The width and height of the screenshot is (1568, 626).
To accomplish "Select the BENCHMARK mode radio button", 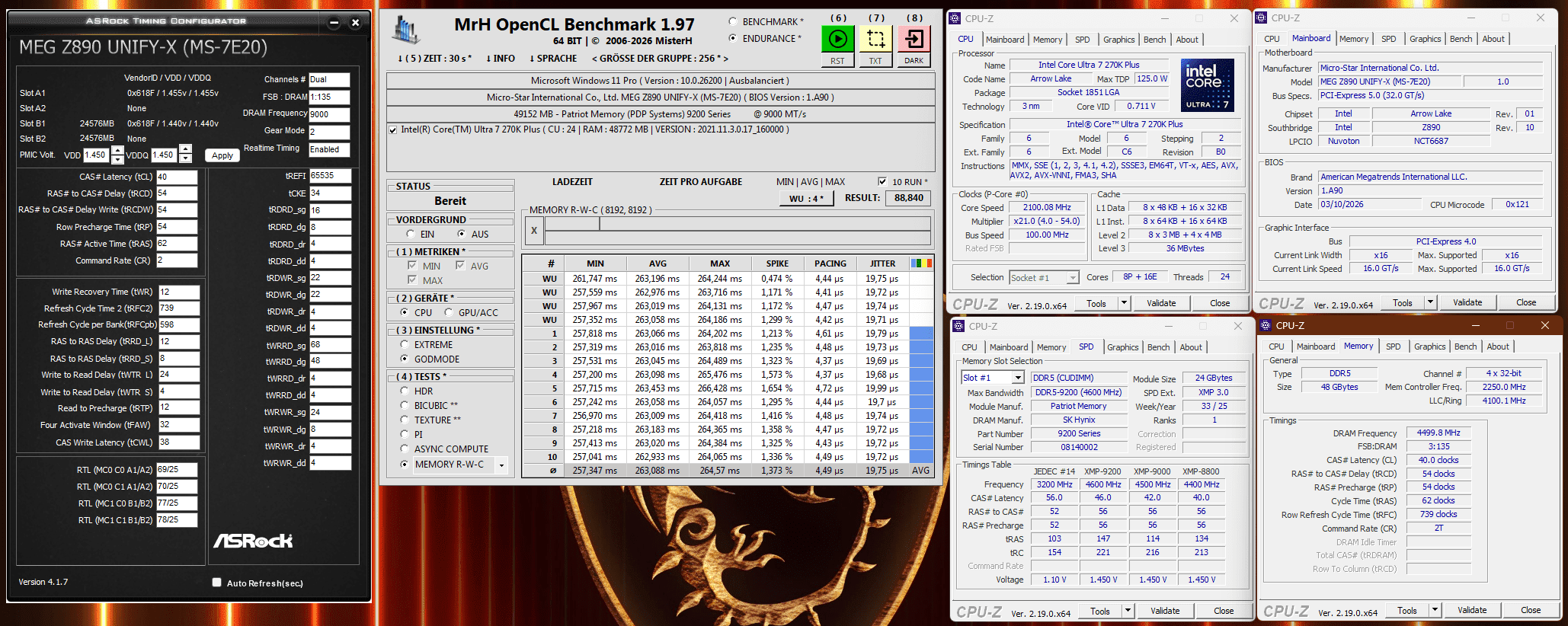I will (733, 22).
